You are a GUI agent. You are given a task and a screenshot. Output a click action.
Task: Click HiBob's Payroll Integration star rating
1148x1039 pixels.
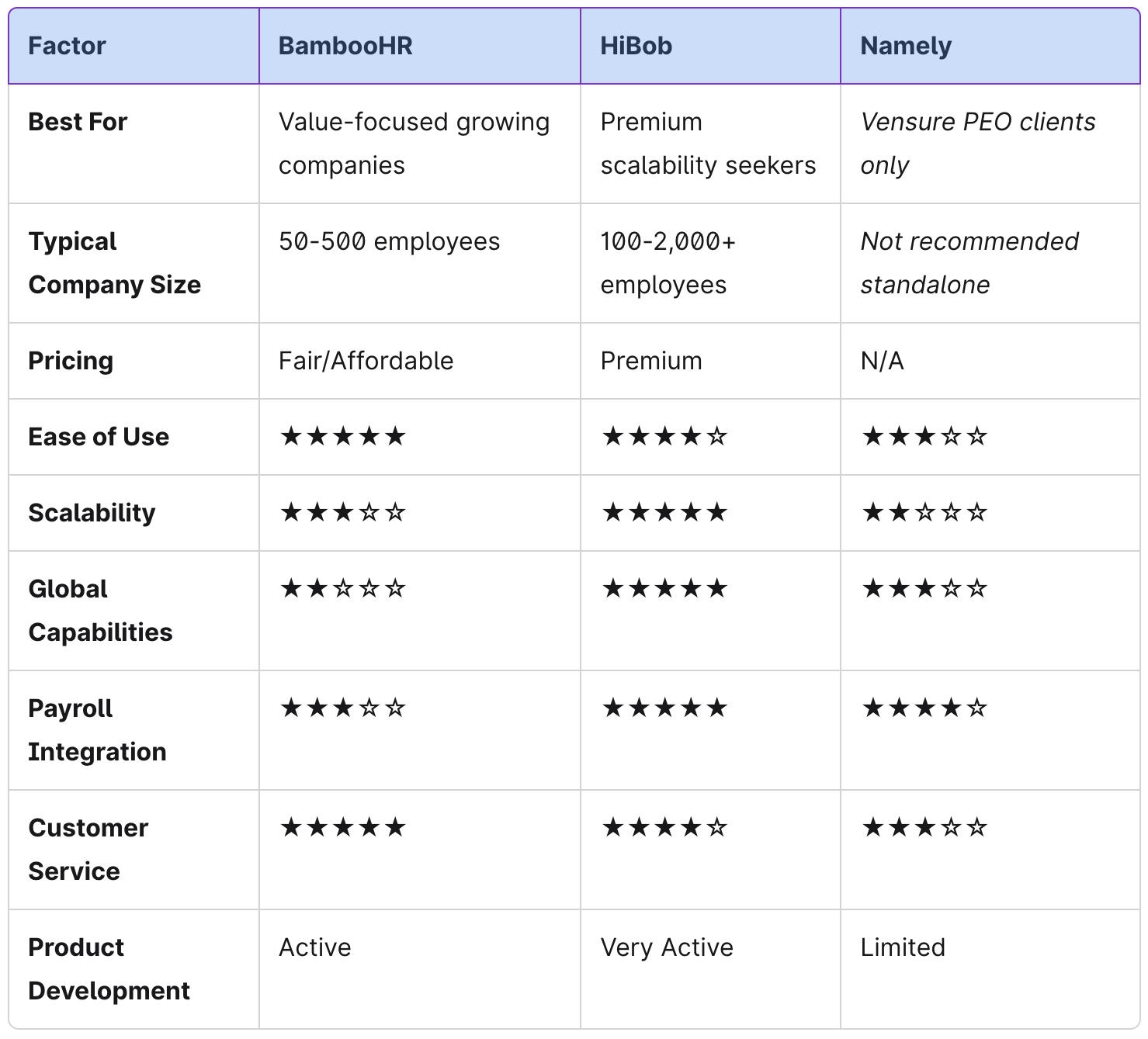tap(665, 708)
